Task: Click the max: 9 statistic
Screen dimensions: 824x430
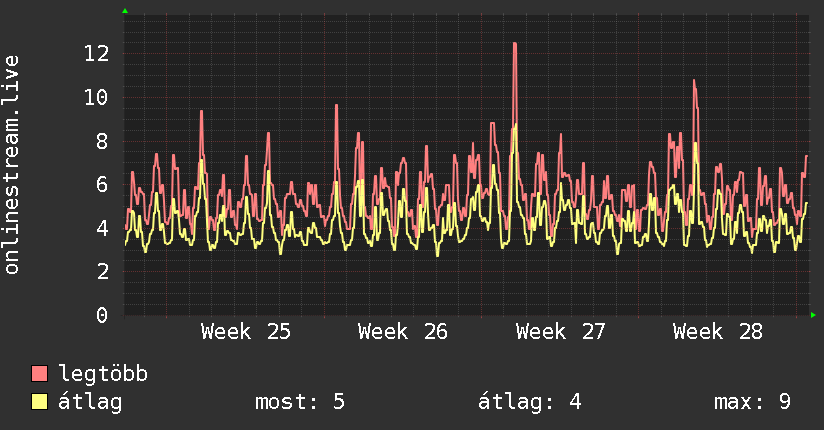Action: tap(752, 402)
